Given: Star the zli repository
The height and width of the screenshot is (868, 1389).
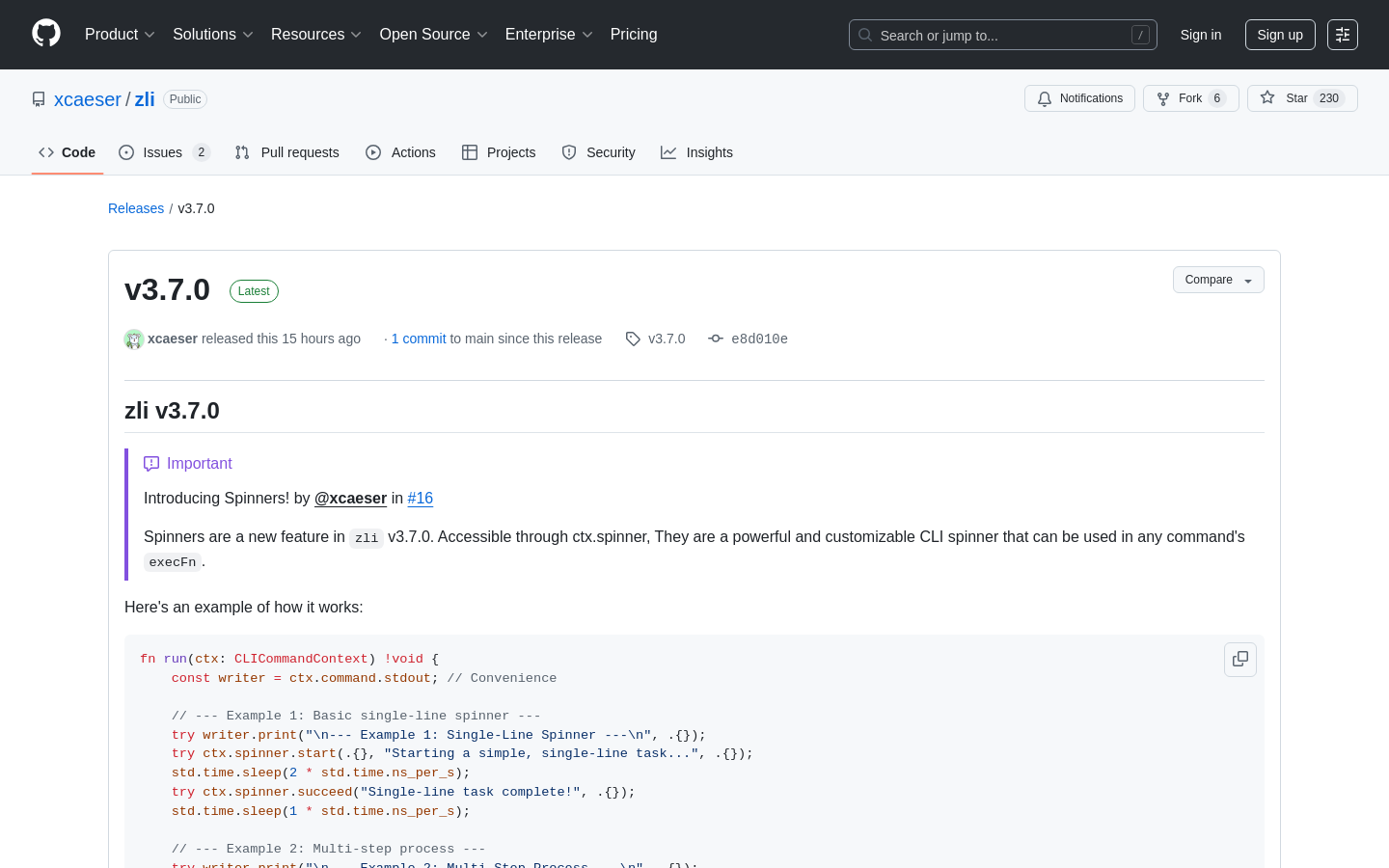Looking at the screenshot, I should tap(1302, 98).
